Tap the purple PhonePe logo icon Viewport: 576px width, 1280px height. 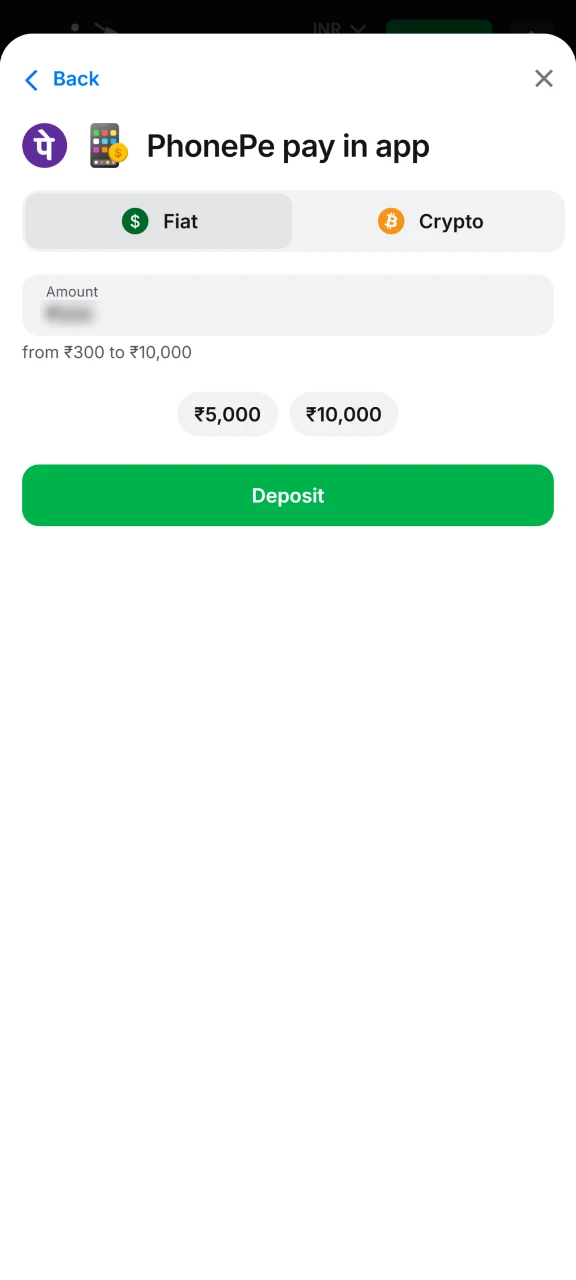tap(44, 145)
